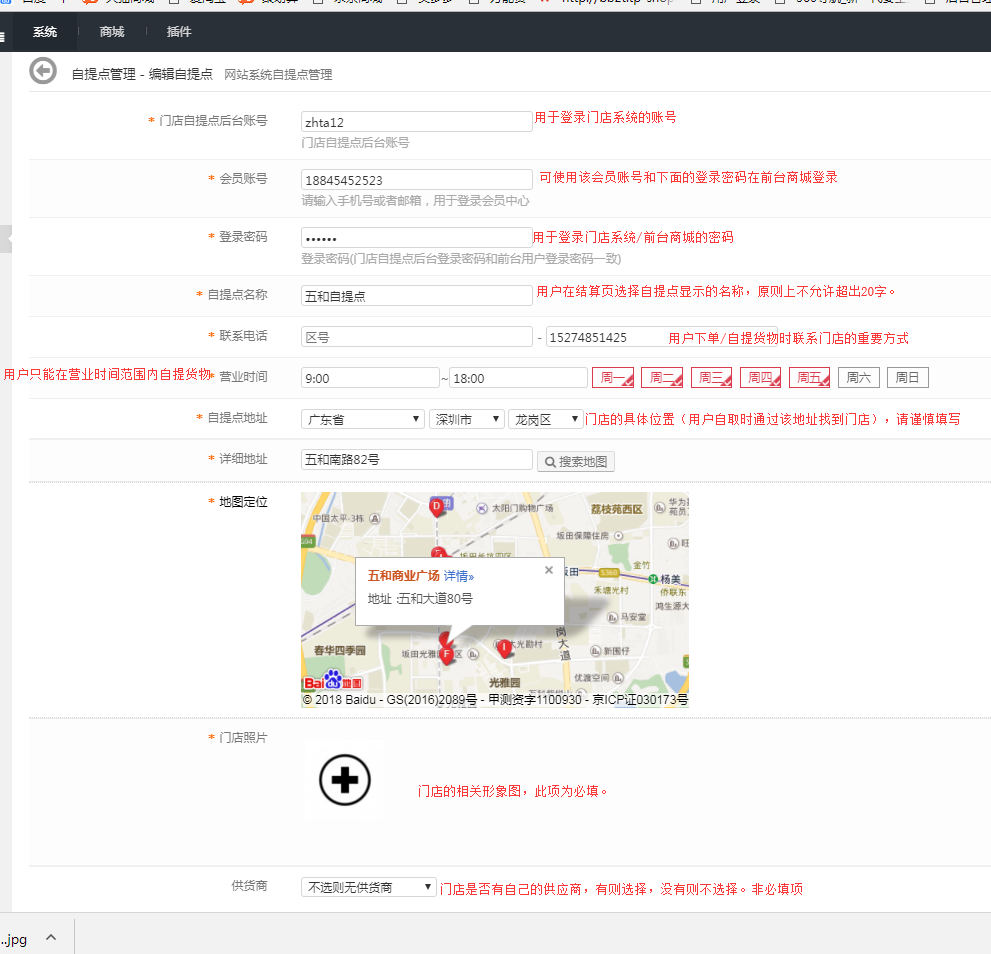Image resolution: width=991 pixels, height=954 pixels.
Task: Click the 自提点名称 input field
Action: pyautogui.click(x=416, y=296)
